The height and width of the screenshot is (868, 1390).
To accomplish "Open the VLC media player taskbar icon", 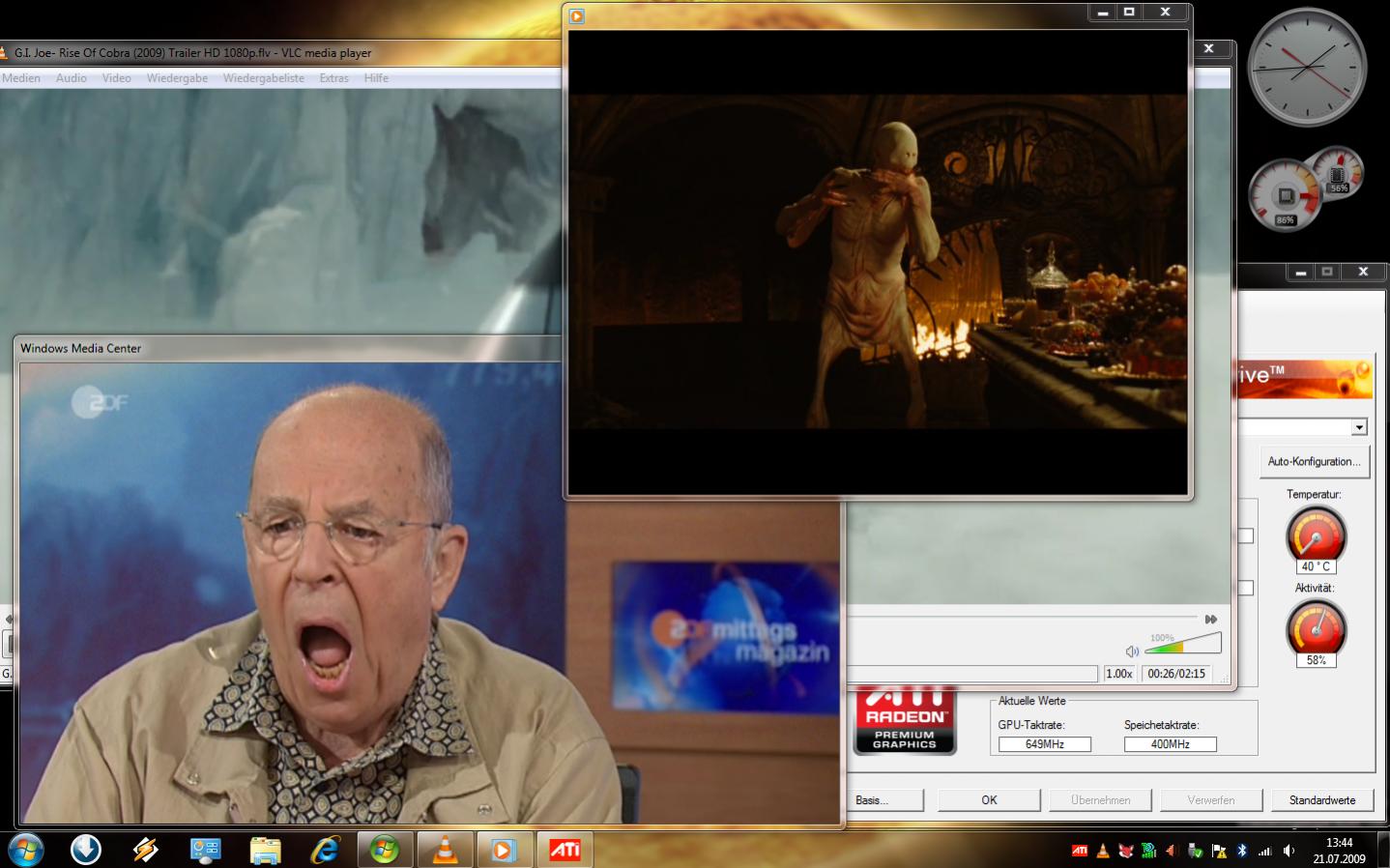I will coord(445,850).
